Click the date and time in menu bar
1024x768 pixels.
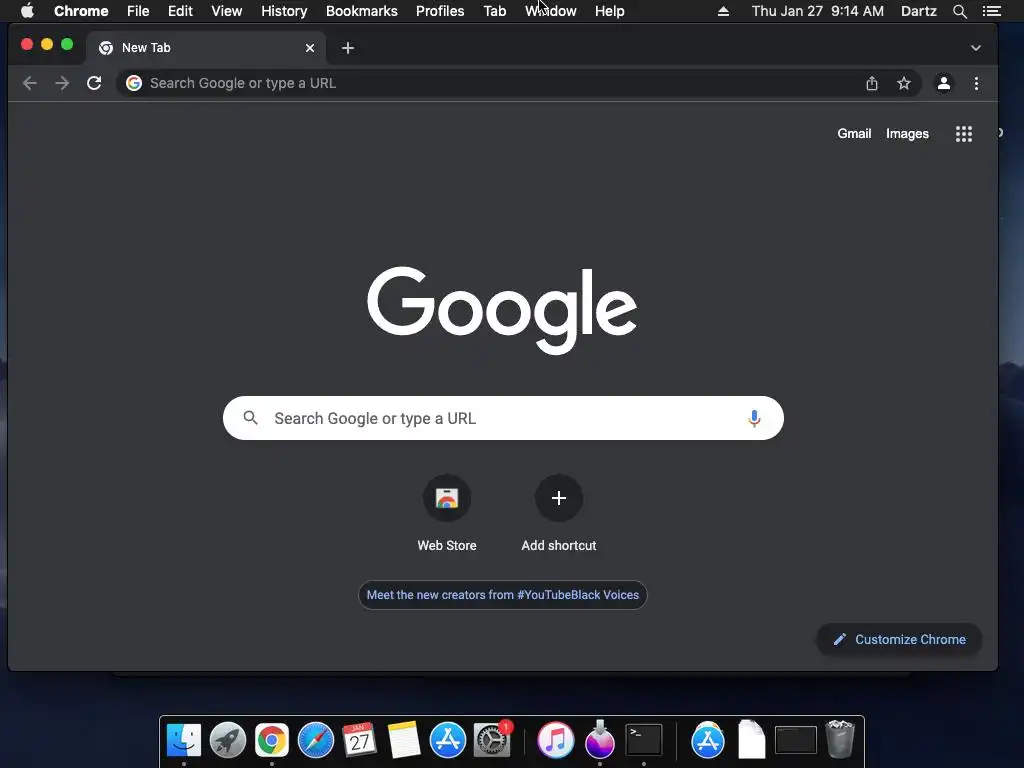[818, 11]
